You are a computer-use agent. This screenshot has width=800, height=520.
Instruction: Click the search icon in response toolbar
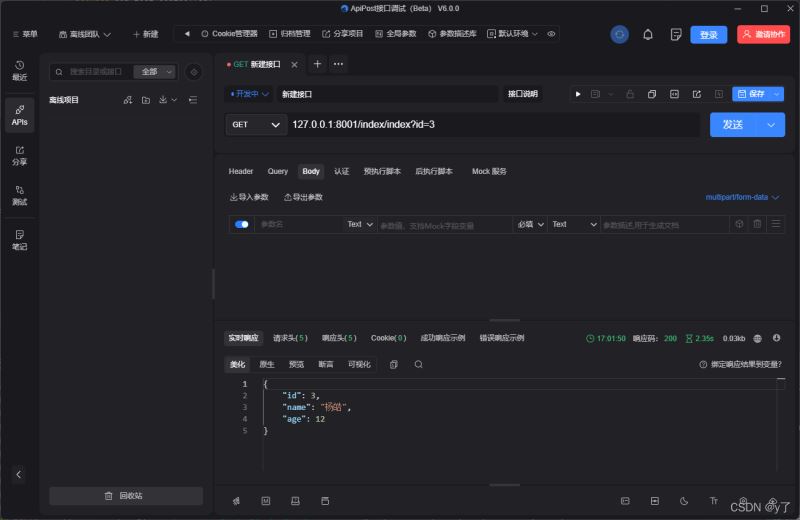(x=418, y=364)
